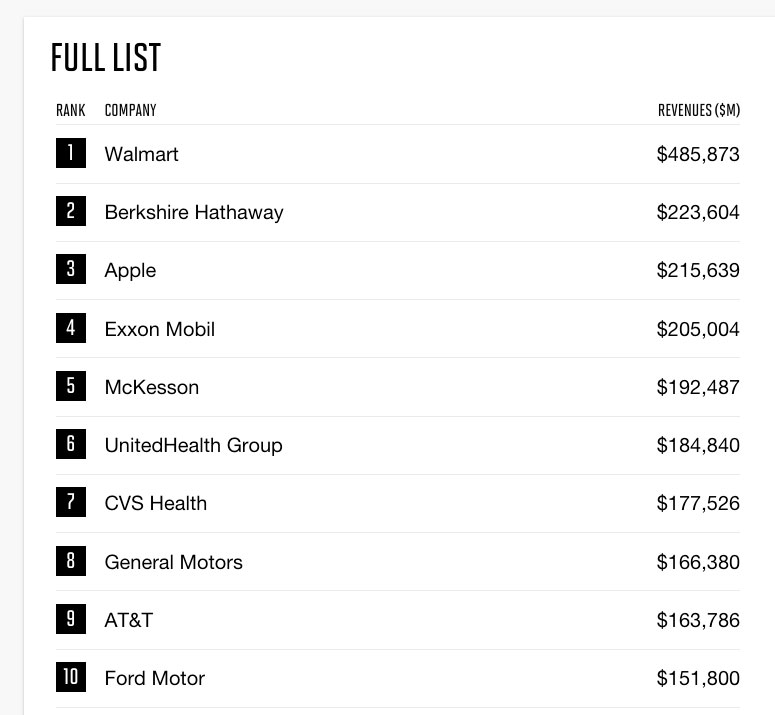Screen dimensions: 775x715
Task: Click the rank 7 badge beside CVS Health
Action: click(x=71, y=502)
